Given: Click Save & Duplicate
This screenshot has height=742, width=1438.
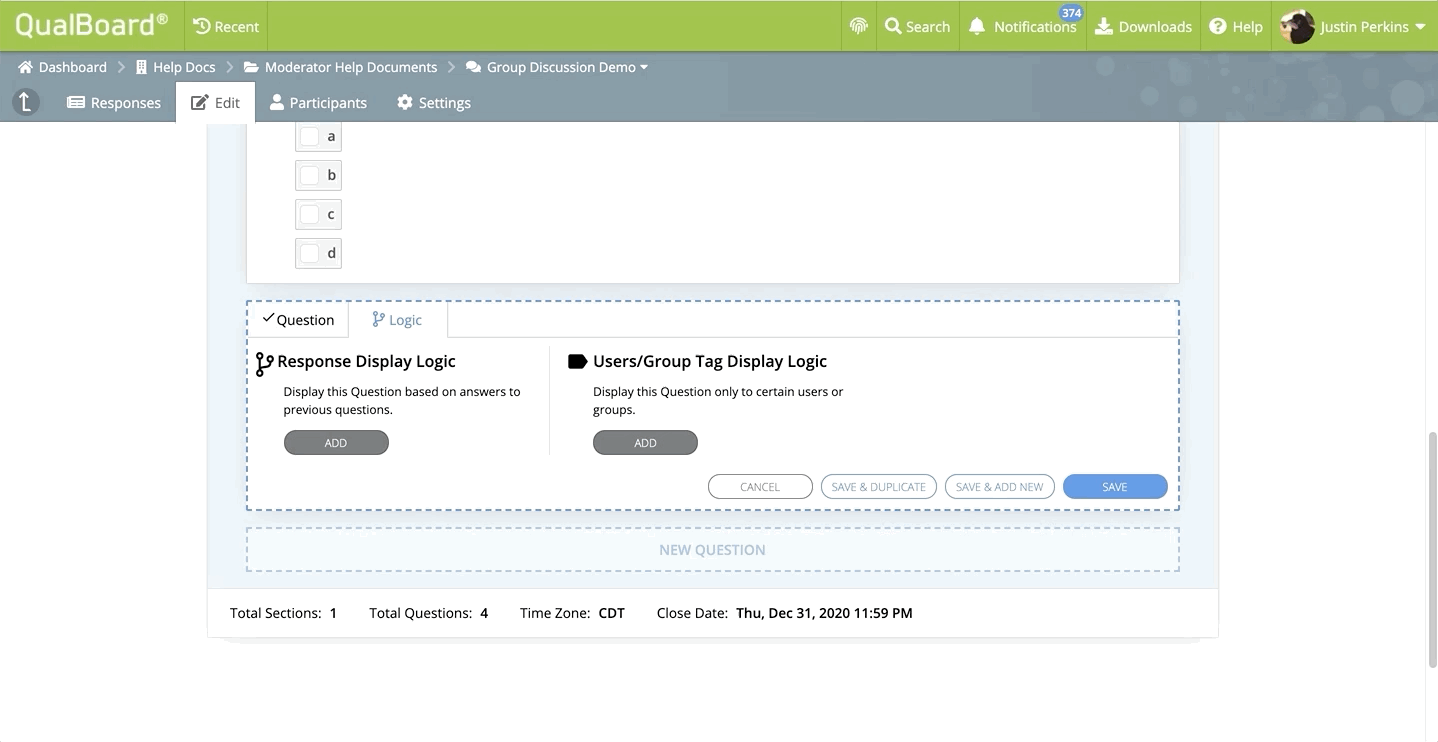Looking at the screenshot, I should tap(879, 487).
